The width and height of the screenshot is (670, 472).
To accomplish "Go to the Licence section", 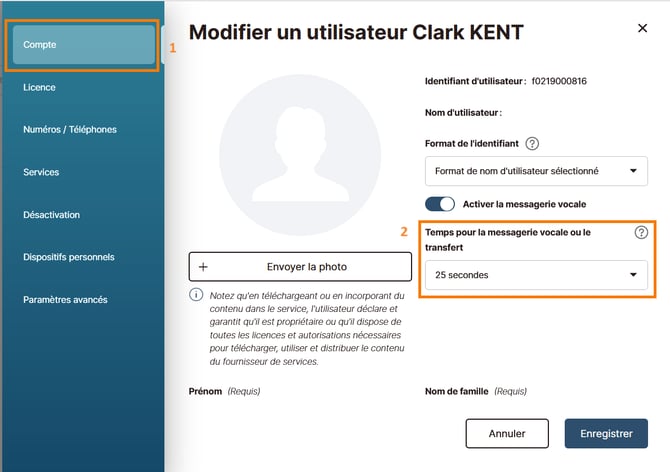I will 39,87.
